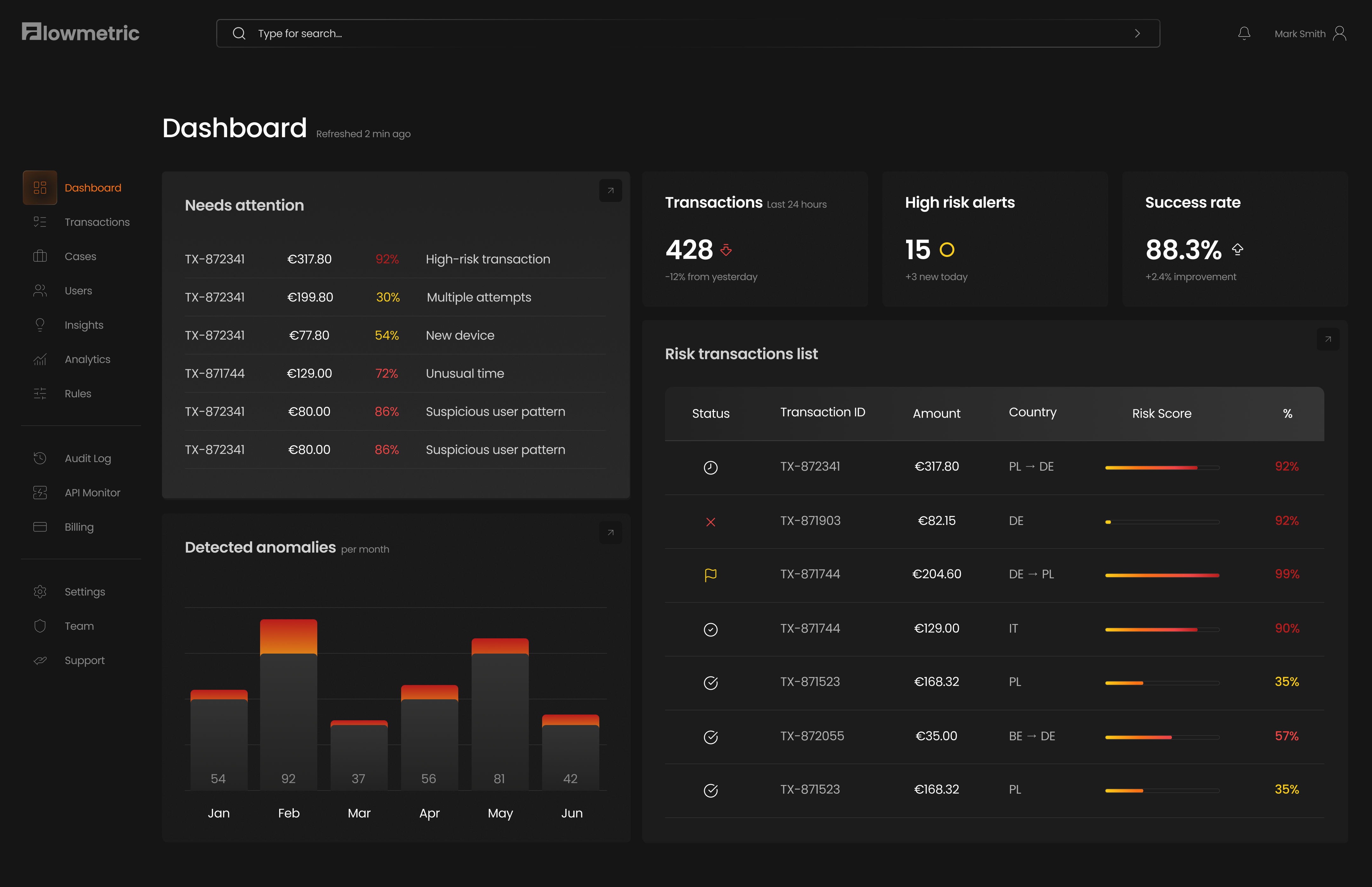
Task: Click the Insights lightbulb icon
Action: coord(40,325)
